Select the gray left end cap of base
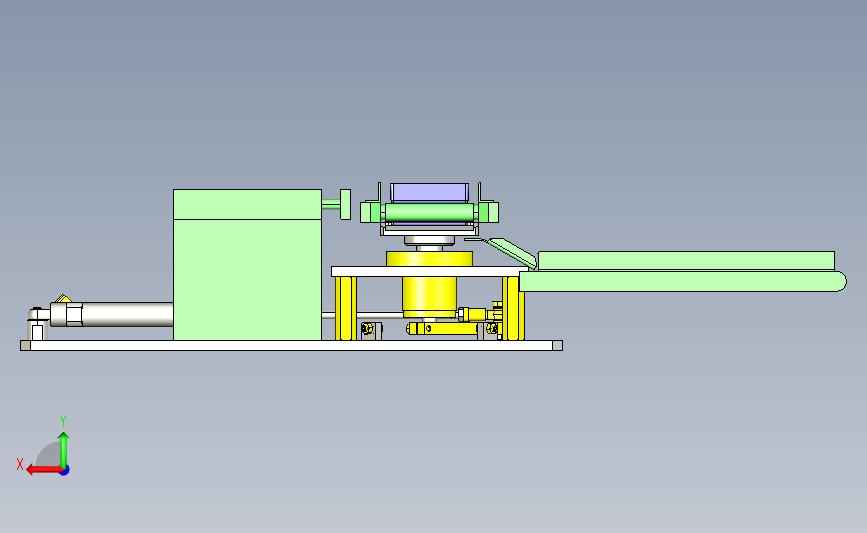 click(x=25, y=346)
